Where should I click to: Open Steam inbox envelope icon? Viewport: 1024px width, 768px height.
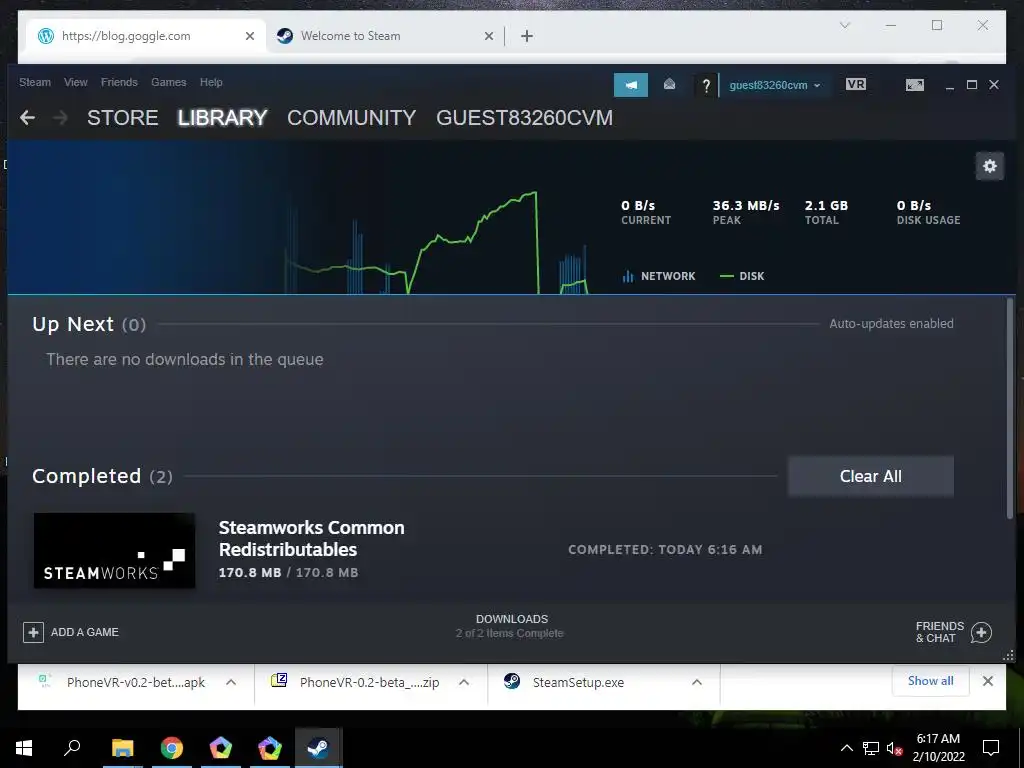[669, 84]
